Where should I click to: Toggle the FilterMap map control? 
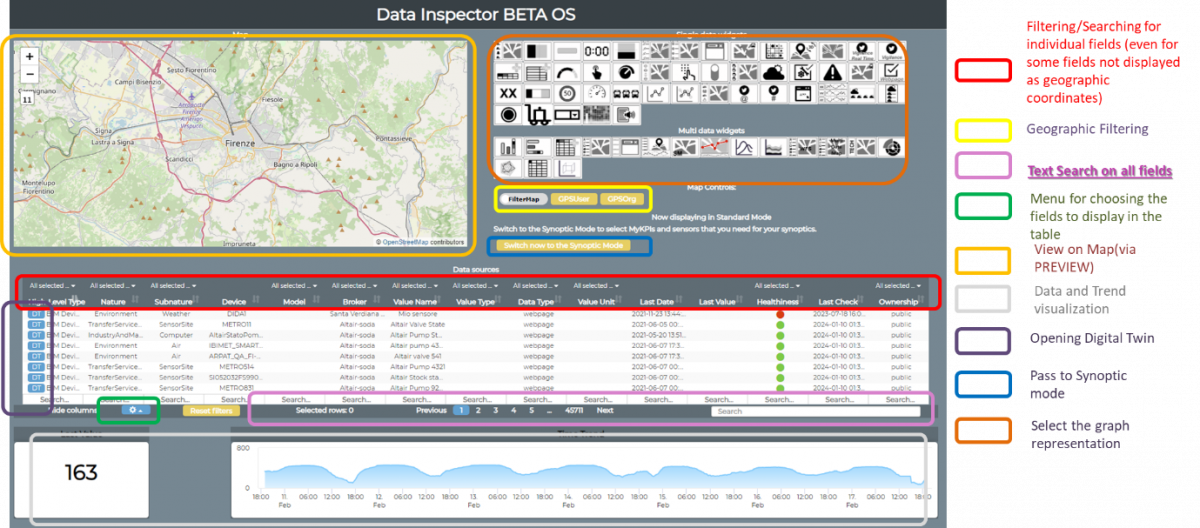(x=524, y=199)
